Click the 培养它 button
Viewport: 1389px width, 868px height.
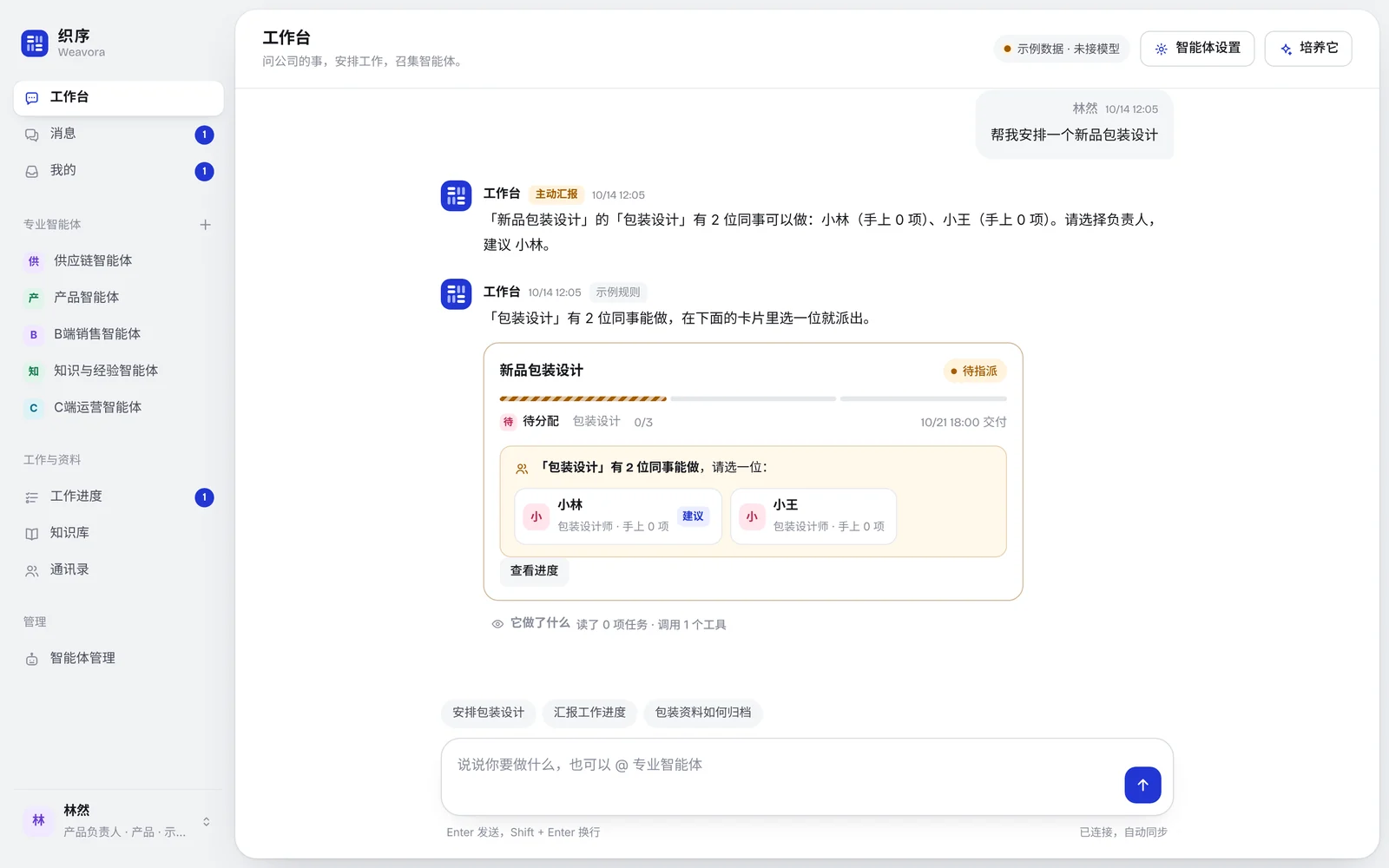[x=1308, y=49]
